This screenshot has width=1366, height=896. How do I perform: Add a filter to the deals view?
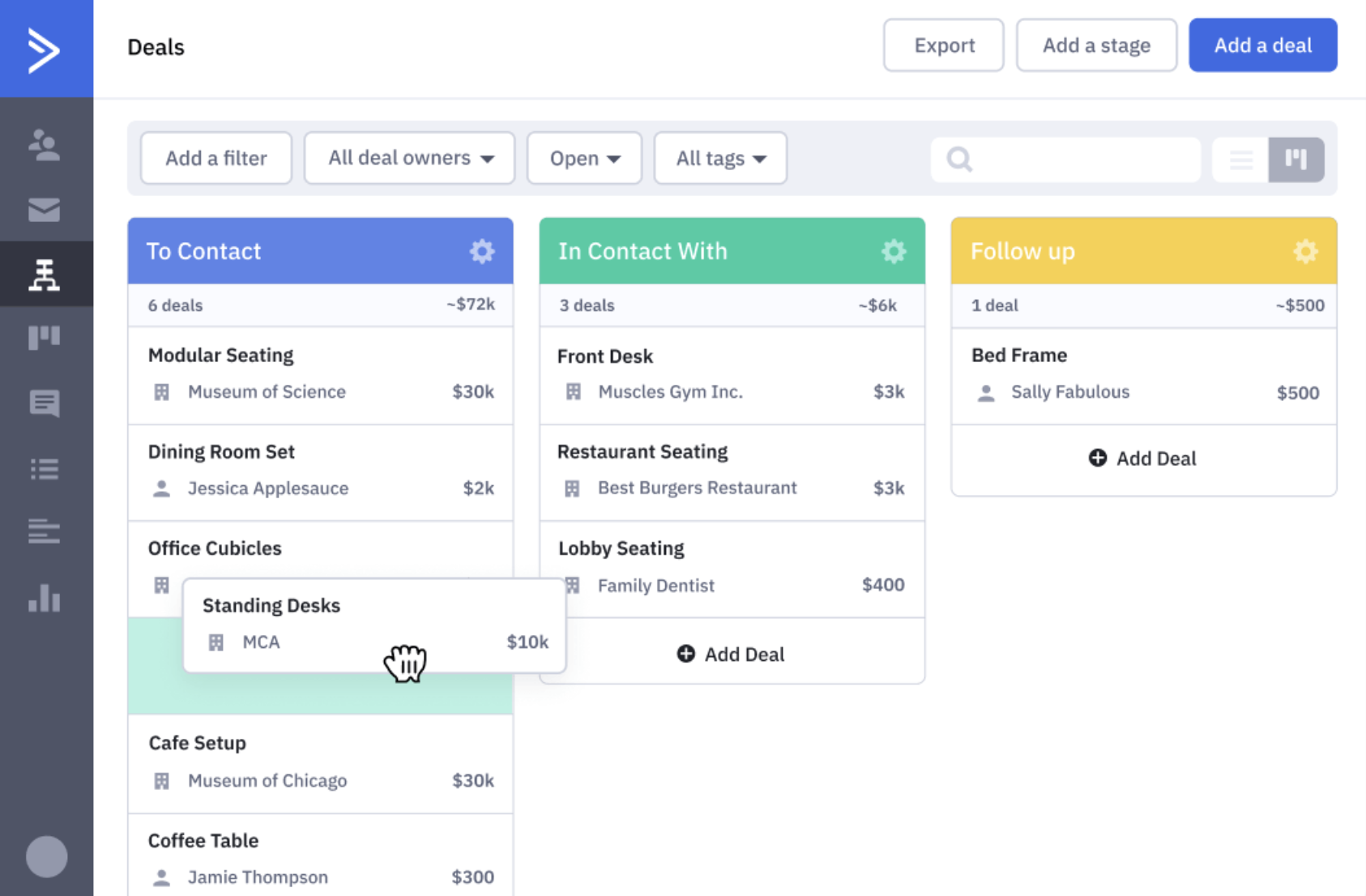point(216,158)
